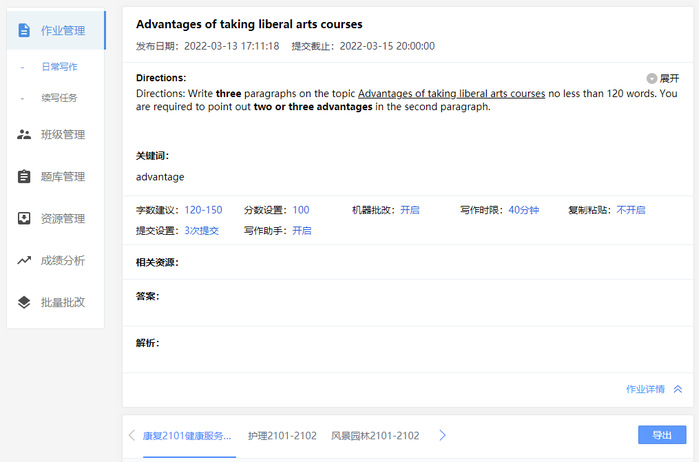The image size is (699, 462).
Task: Click the 作业管理 document icon
Action: click(25, 30)
